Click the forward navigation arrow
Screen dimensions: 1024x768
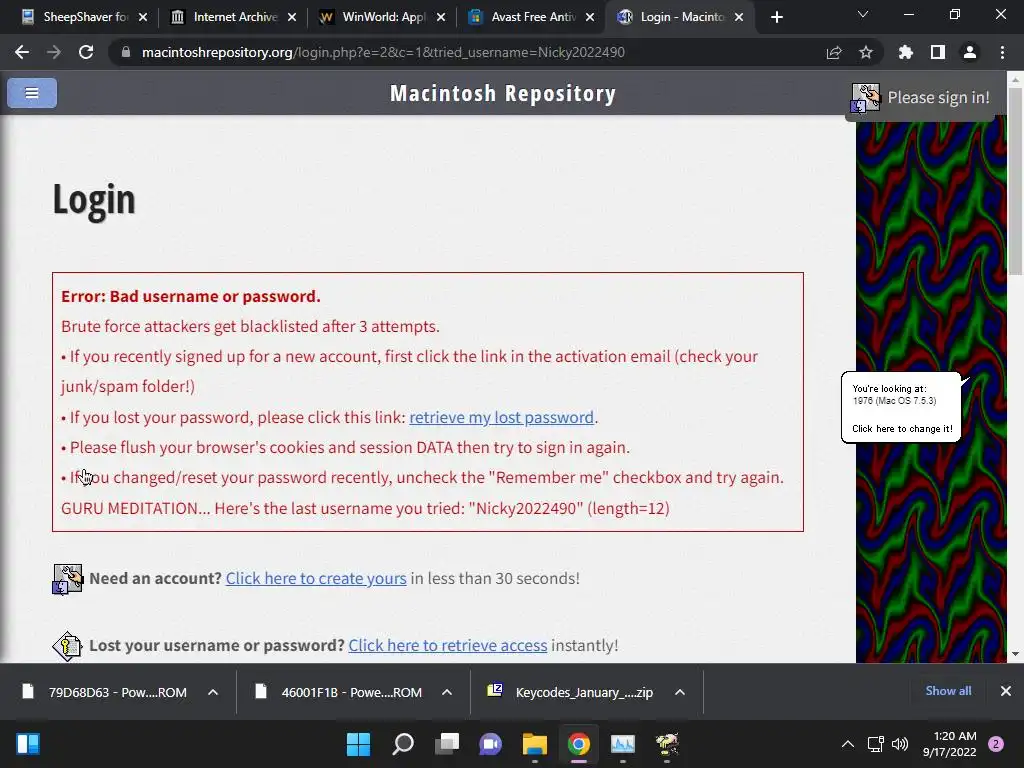[54, 52]
